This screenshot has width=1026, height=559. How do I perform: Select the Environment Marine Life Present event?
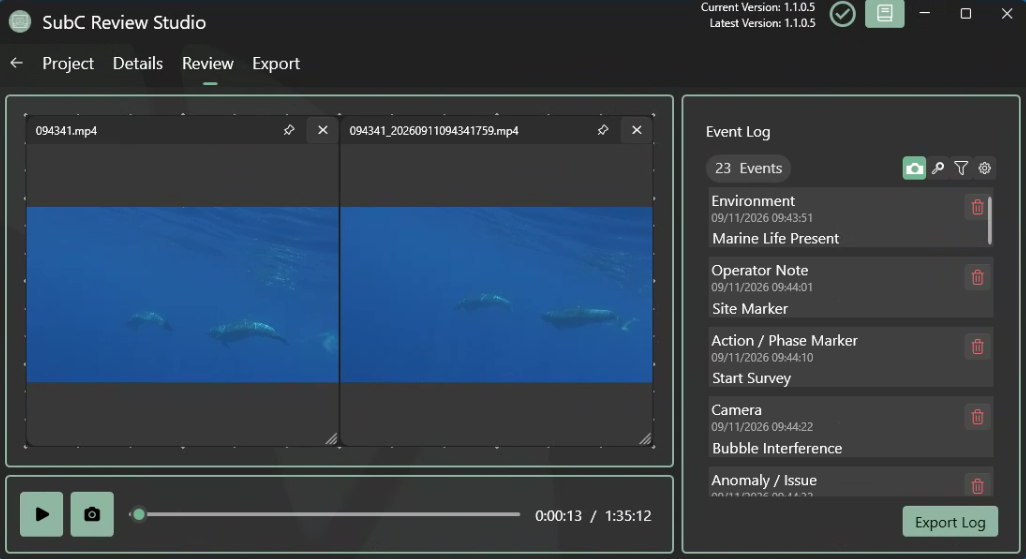click(849, 219)
